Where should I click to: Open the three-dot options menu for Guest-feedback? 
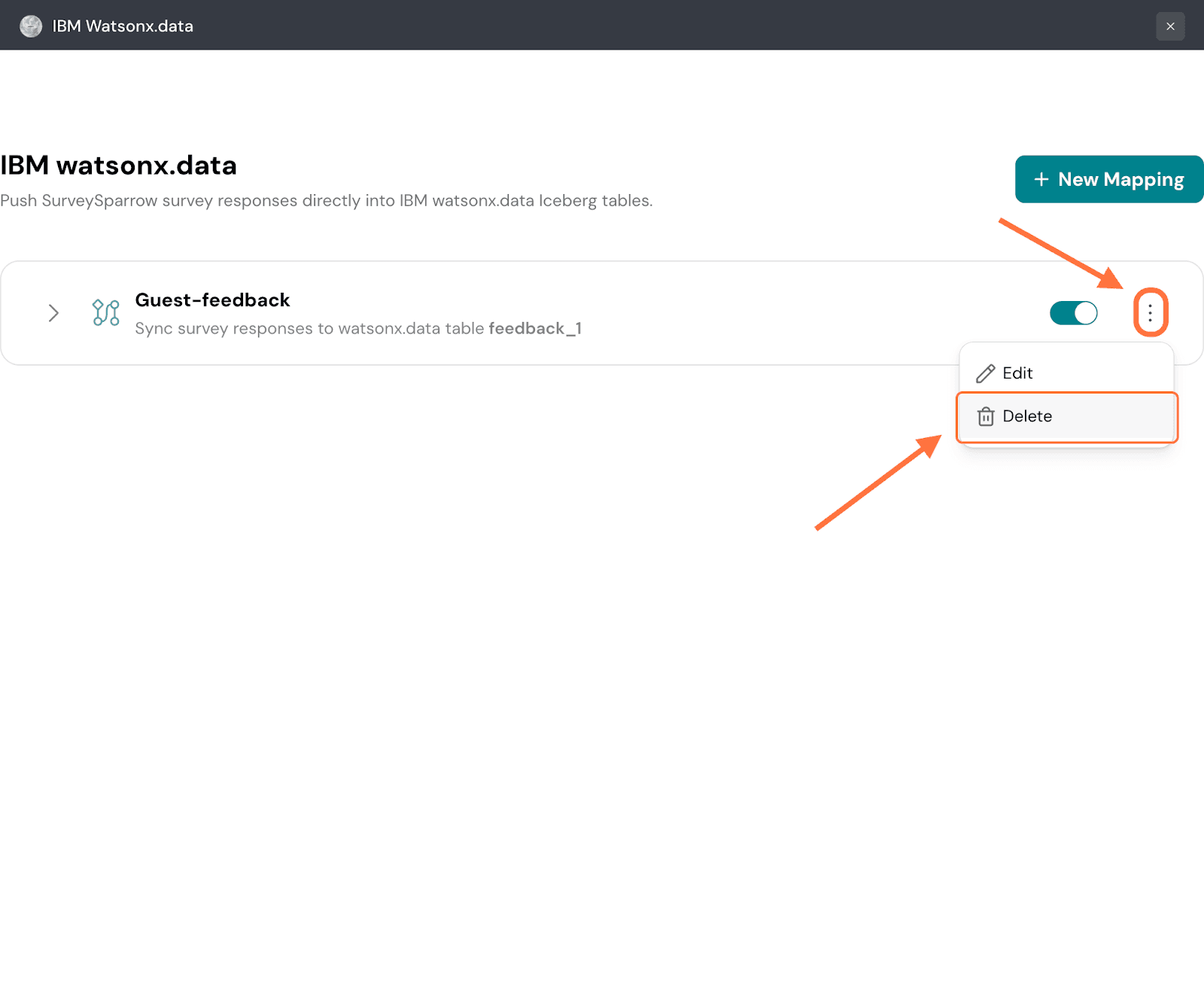pyautogui.click(x=1150, y=312)
